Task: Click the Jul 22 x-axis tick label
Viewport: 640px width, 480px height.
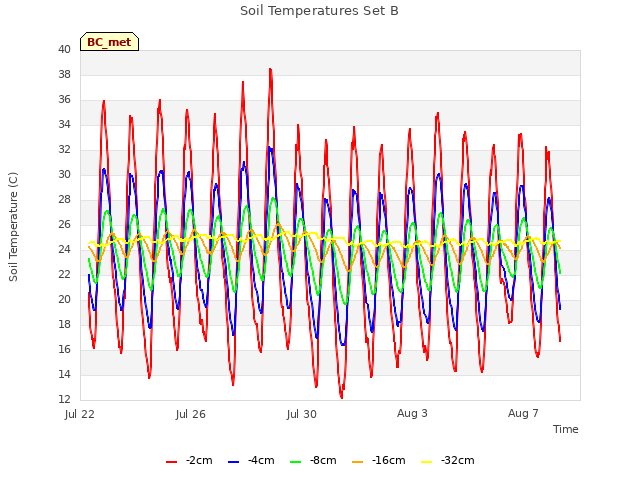Action: click(x=80, y=414)
